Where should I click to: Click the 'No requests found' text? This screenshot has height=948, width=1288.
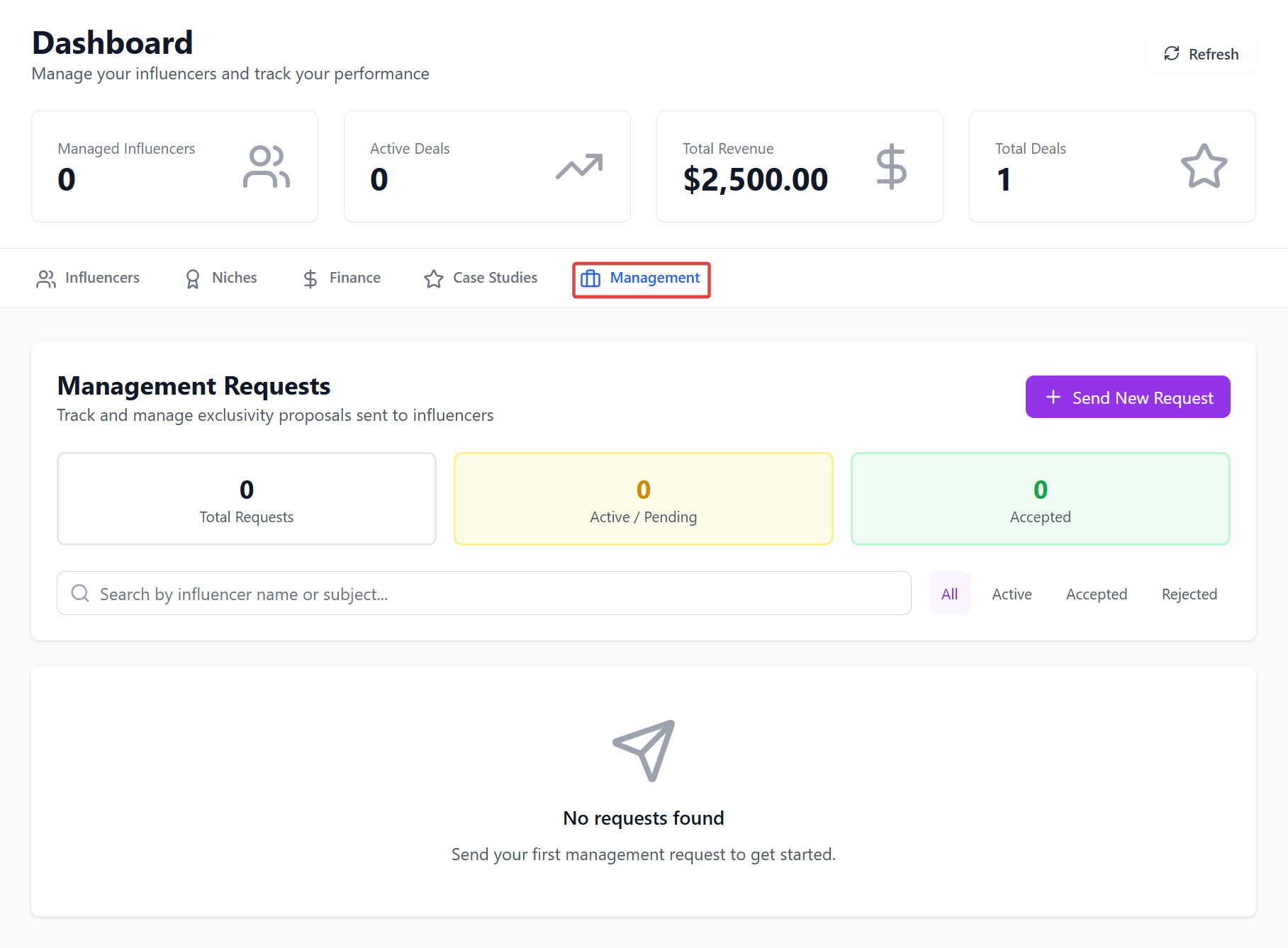pyautogui.click(x=644, y=818)
